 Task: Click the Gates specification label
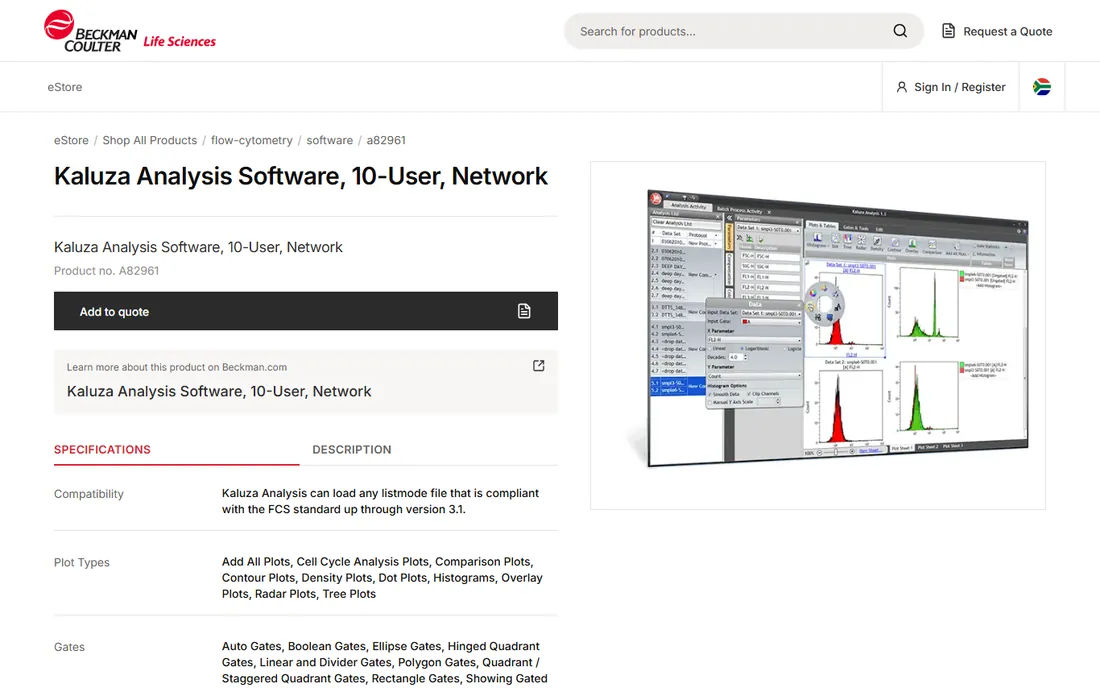point(69,647)
